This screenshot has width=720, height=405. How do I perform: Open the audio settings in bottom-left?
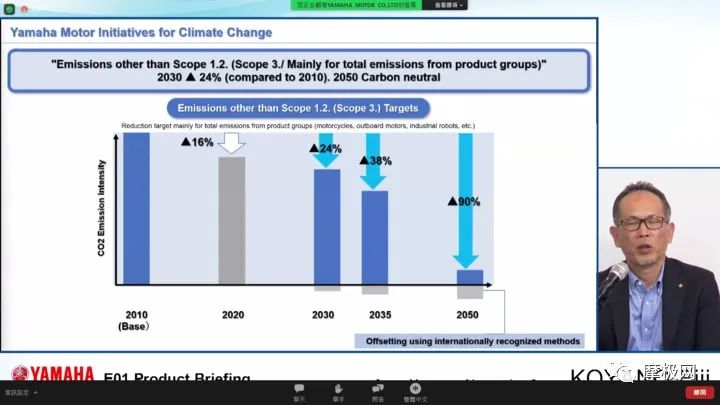pos(17,393)
